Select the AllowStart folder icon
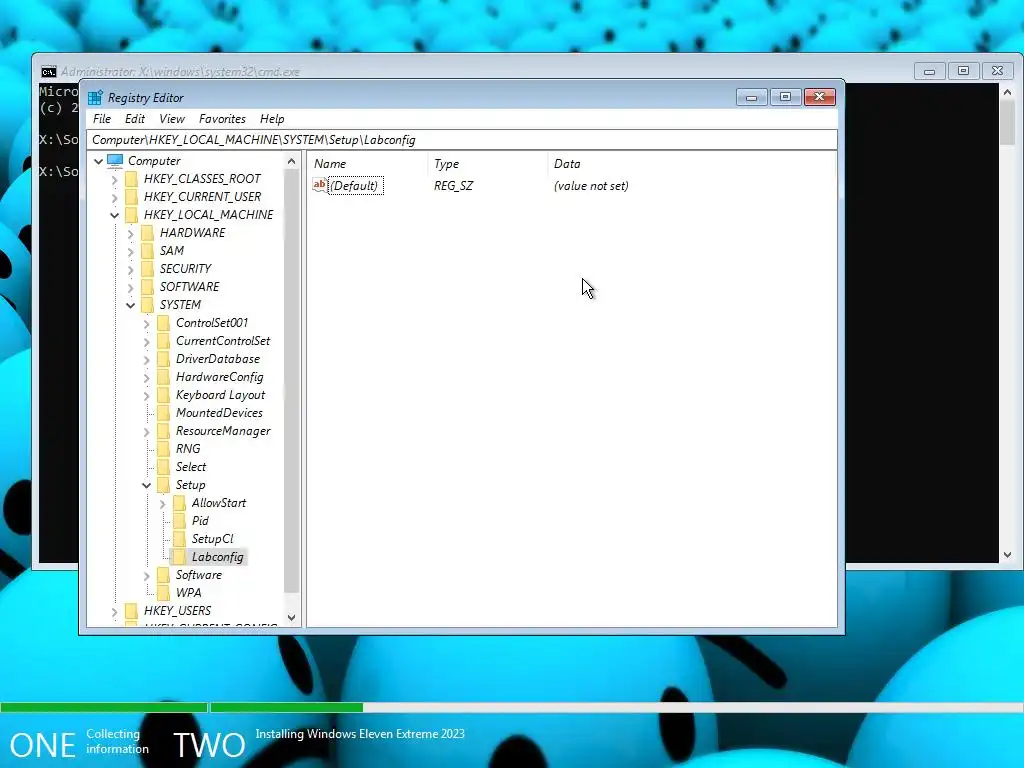The image size is (1024, 768). (179, 503)
